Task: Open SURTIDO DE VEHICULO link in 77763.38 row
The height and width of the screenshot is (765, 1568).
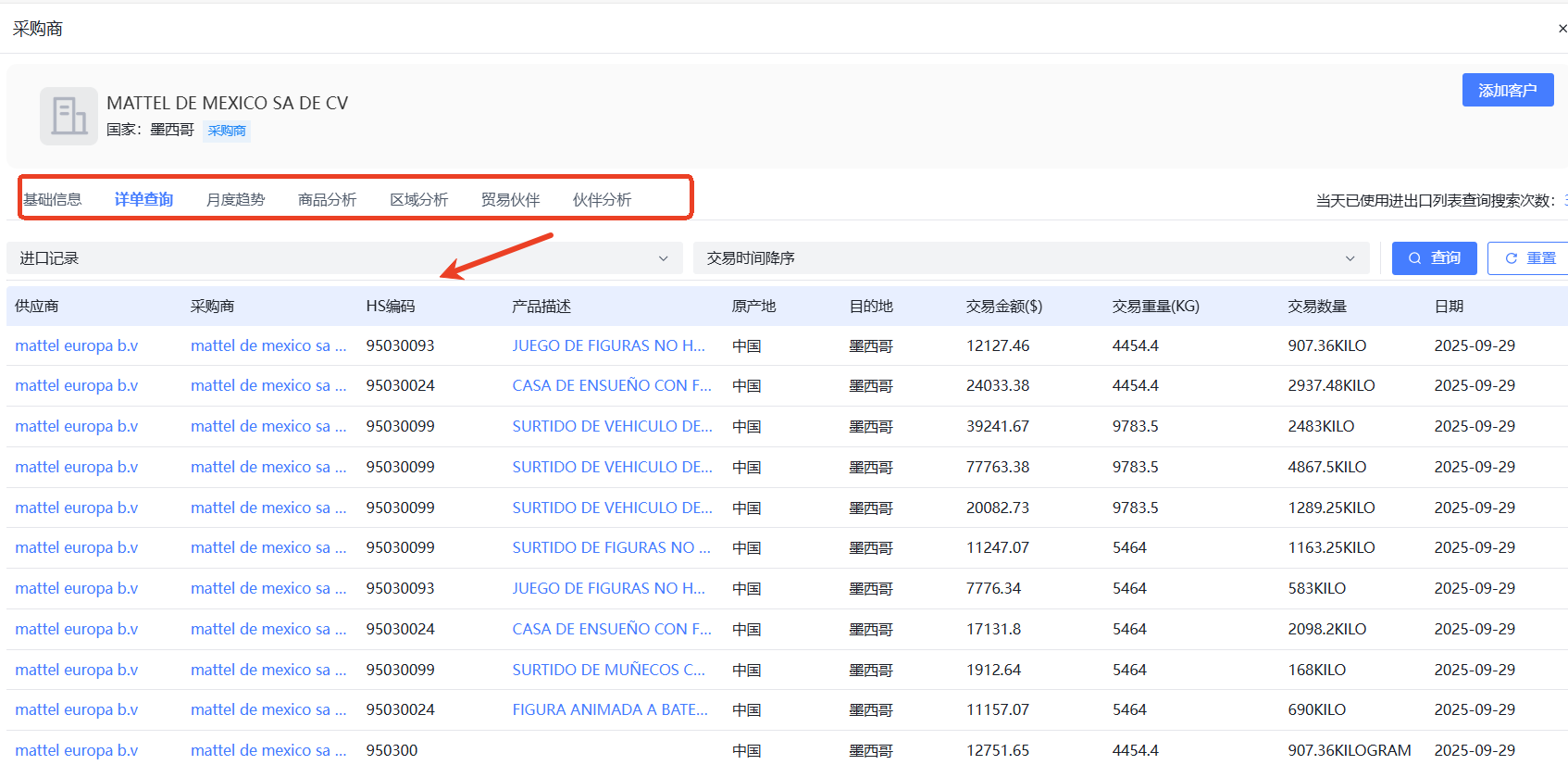Action: [612, 467]
